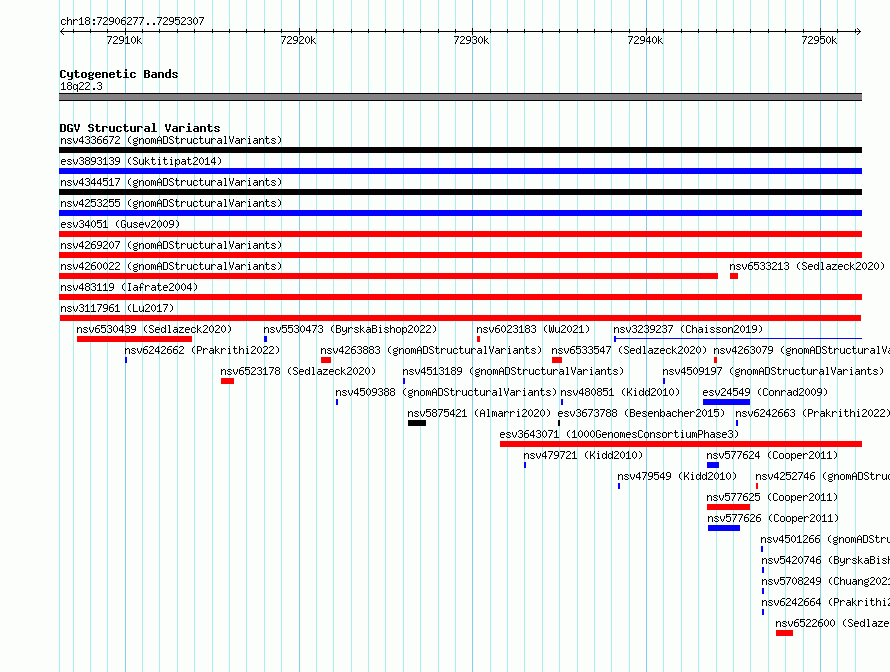The height and width of the screenshot is (672, 890).
Task: Open the nsv6523178 (Sedlazeck2020) label
Action: 298,371
